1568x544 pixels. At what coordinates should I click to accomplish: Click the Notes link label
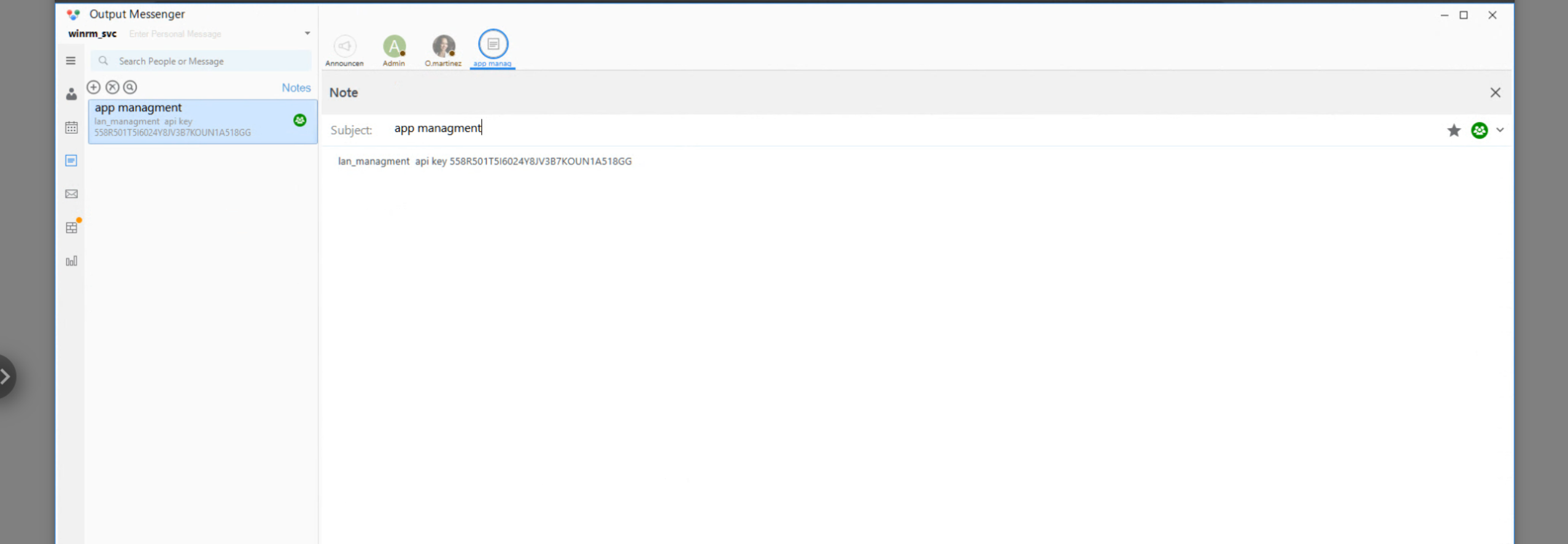click(296, 88)
